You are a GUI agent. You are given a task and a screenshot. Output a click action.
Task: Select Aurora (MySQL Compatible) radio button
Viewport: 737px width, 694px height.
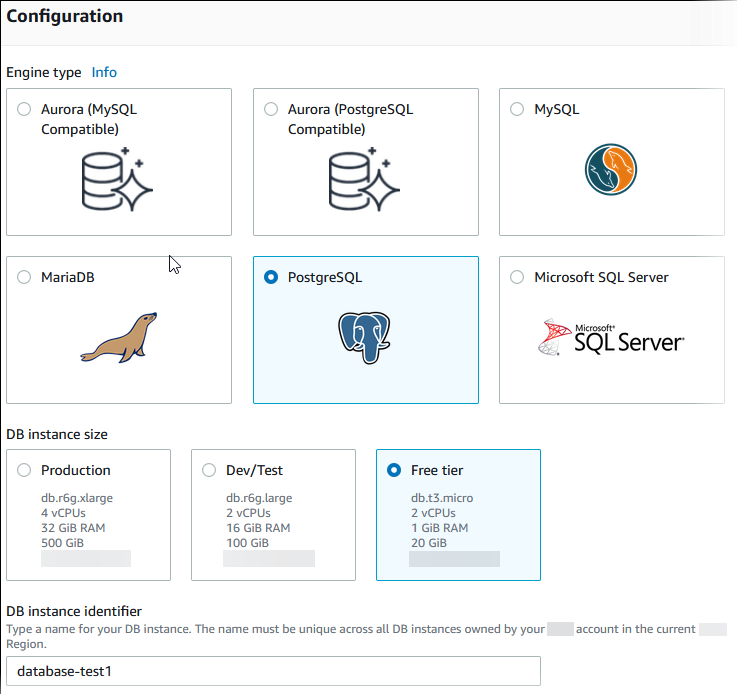[x=24, y=110]
